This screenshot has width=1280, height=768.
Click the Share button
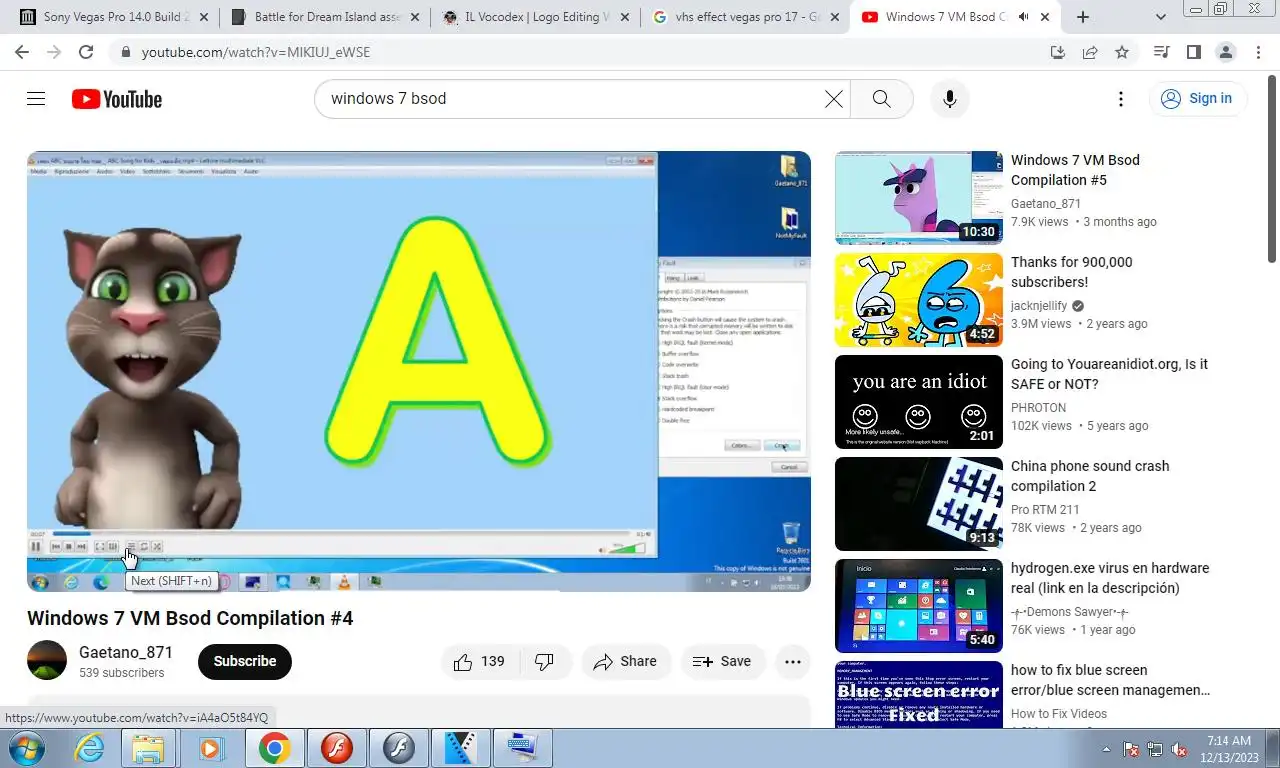[626, 661]
